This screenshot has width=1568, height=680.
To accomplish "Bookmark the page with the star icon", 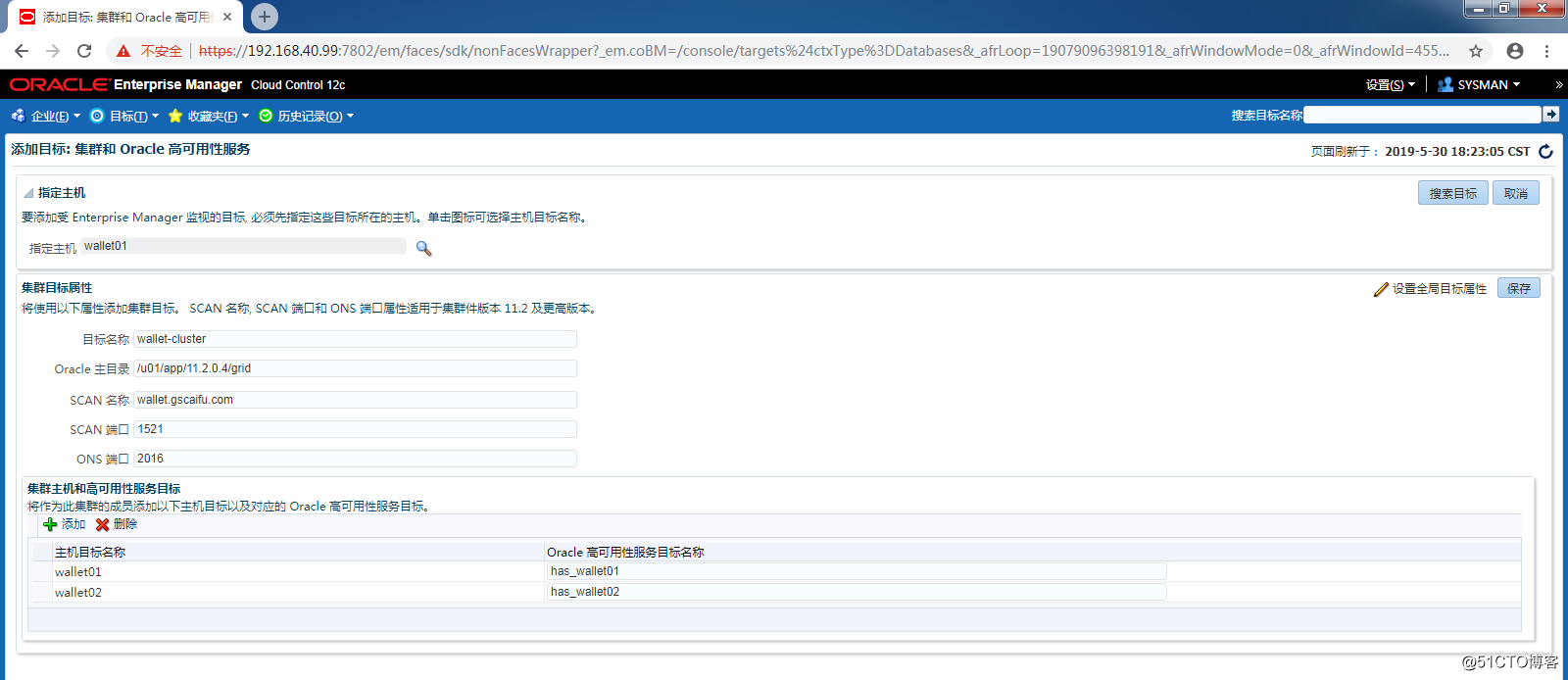I will click(1476, 51).
